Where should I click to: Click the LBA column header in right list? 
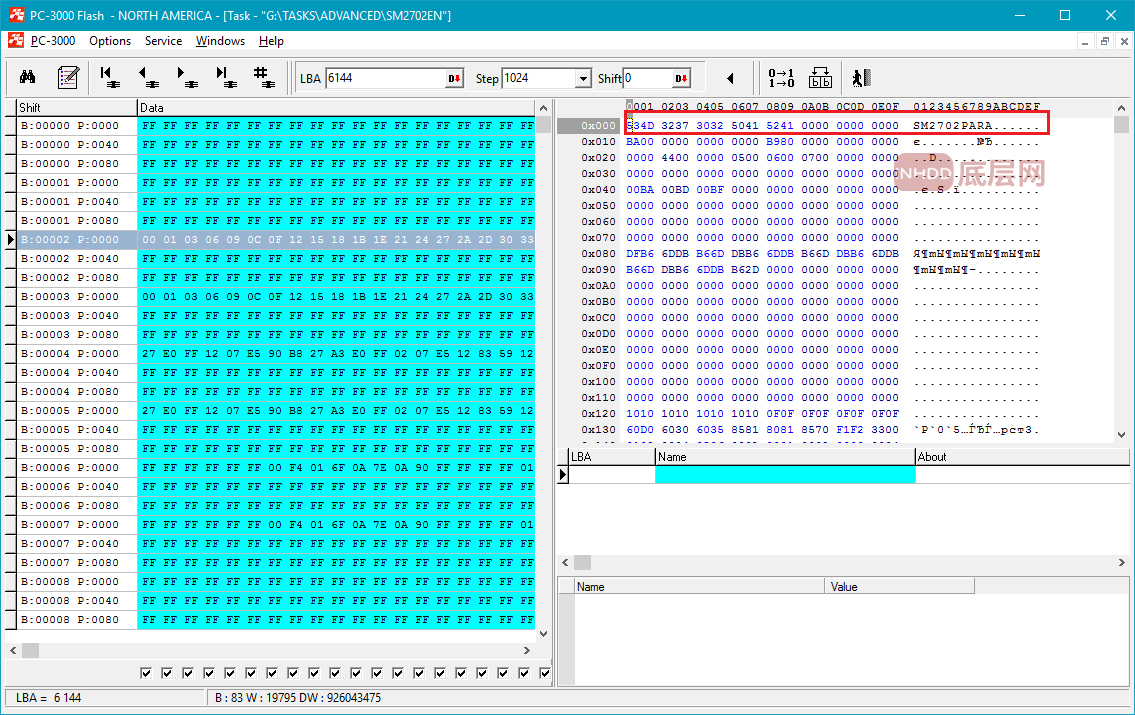click(612, 457)
